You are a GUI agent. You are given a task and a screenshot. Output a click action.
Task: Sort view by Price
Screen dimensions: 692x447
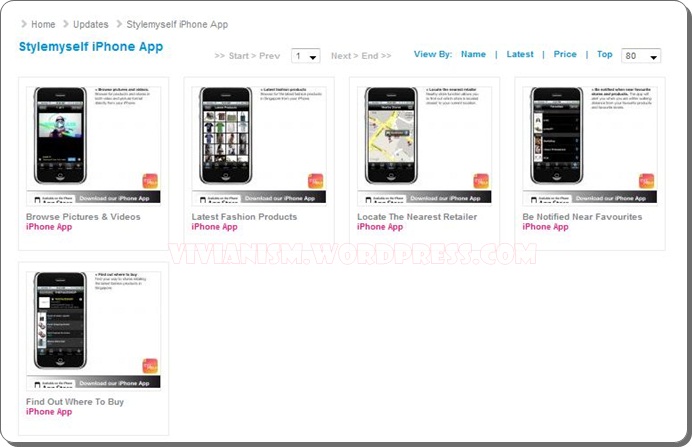coord(565,54)
